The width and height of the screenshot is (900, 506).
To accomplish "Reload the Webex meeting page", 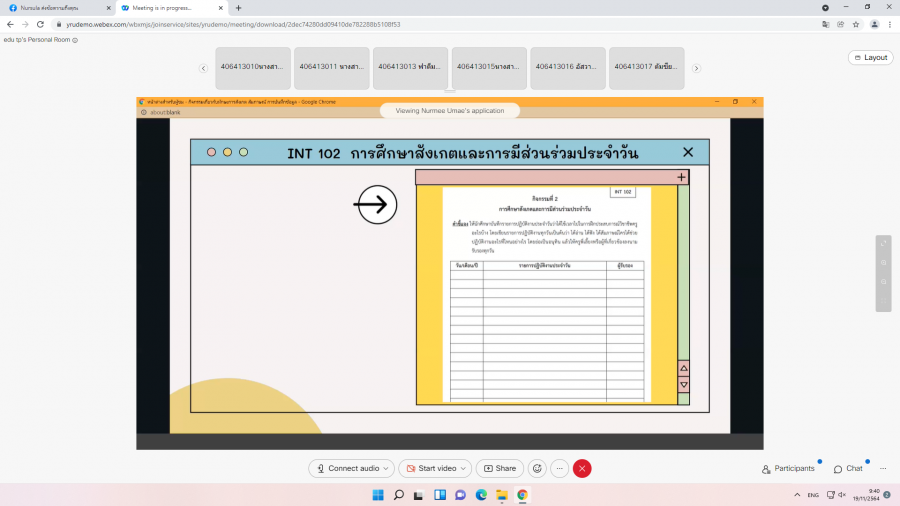I will [39, 24].
